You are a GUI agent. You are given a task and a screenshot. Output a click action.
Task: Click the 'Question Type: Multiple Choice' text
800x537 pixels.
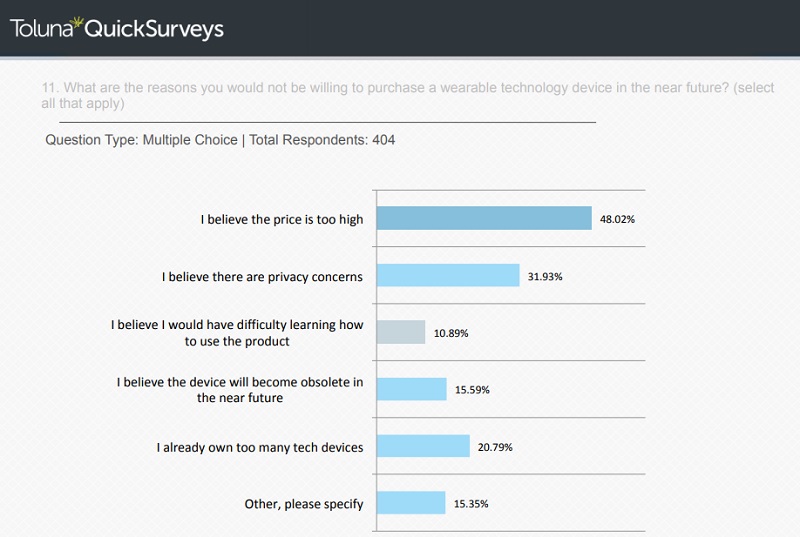[139, 140]
